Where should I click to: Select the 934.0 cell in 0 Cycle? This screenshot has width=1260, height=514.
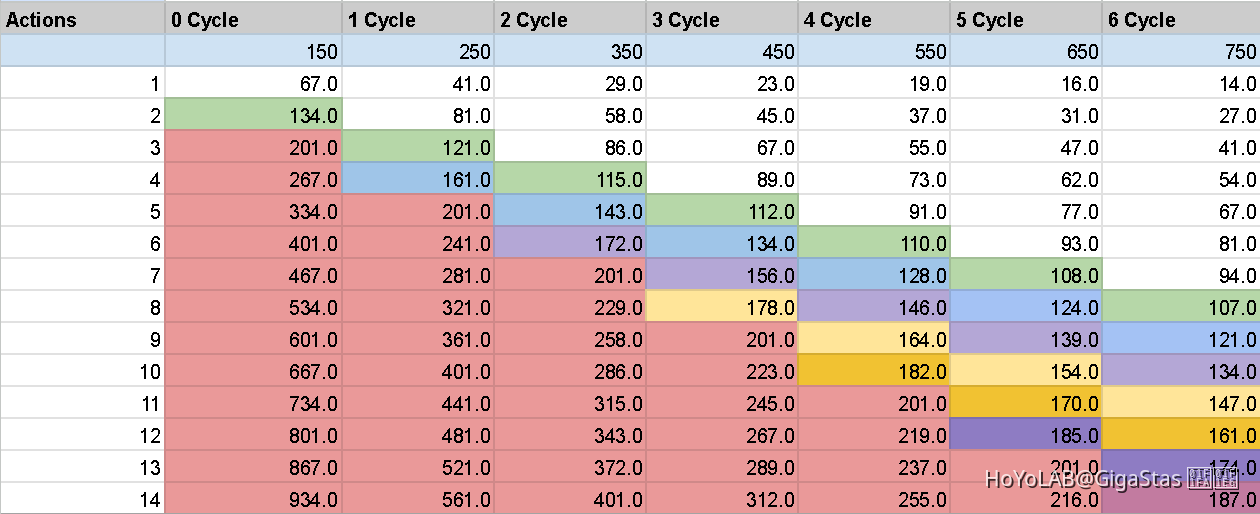pos(254,499)
